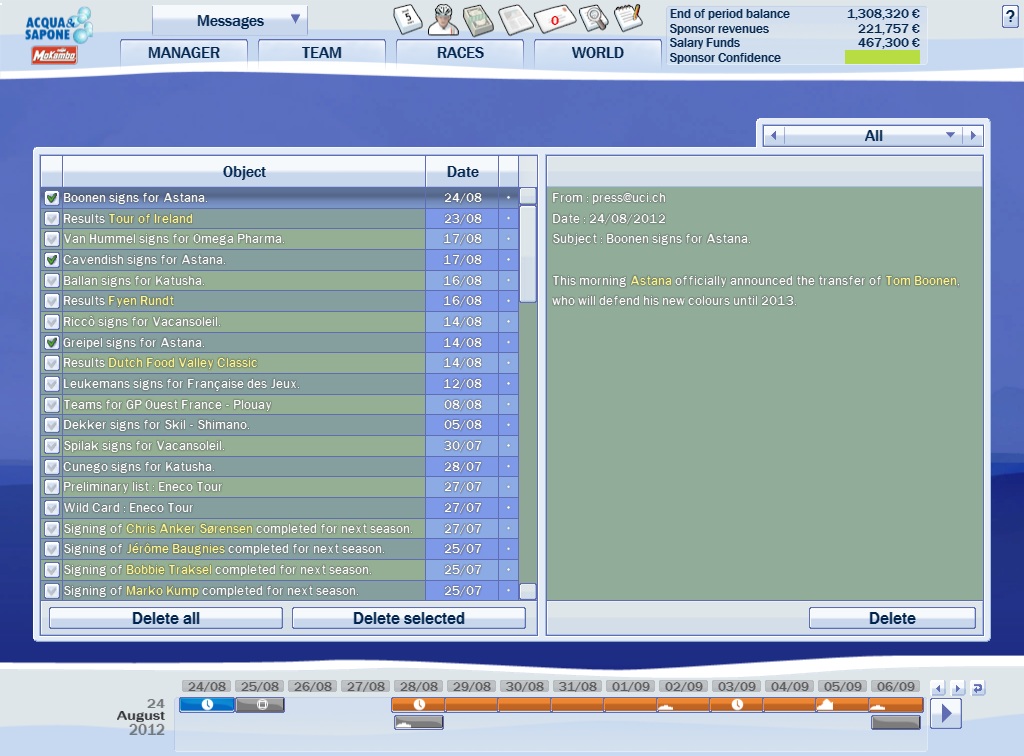Viewport: 1024px width, 756px height.
Task: Switch to the RACES tab
Action: coord(459,53)
